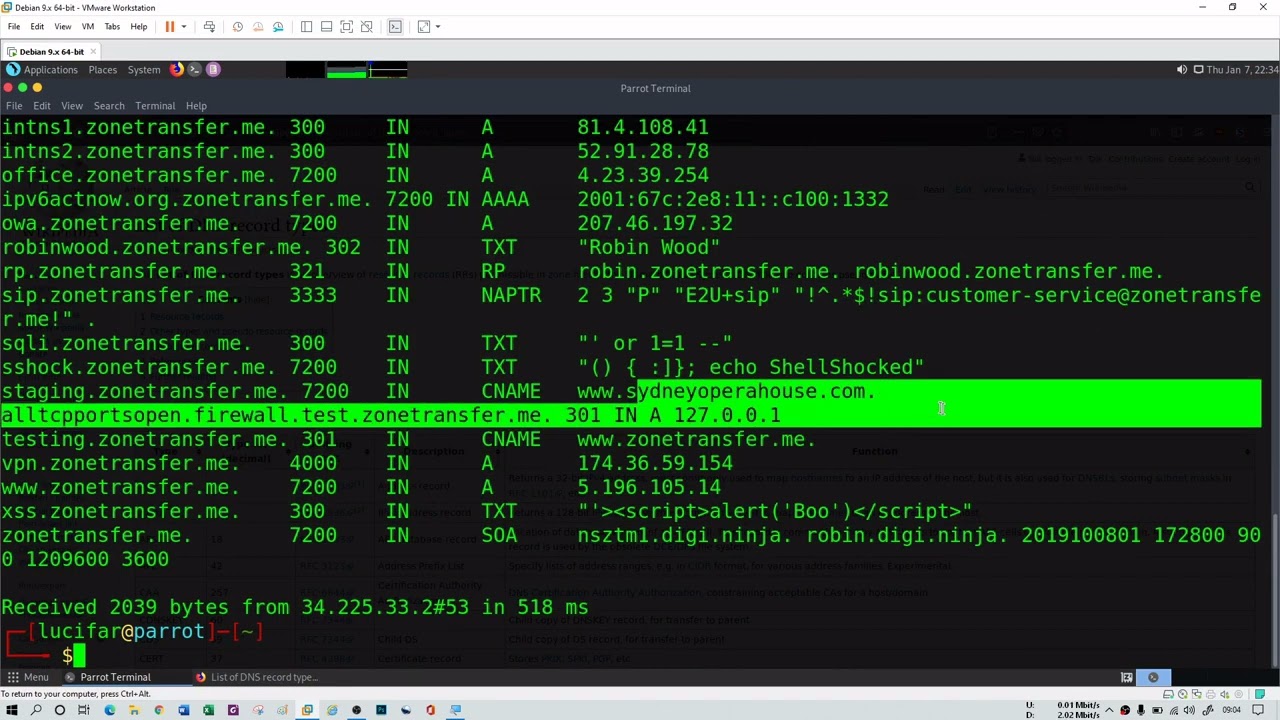Open the power options dropdown beside pause

coord(182,26)
